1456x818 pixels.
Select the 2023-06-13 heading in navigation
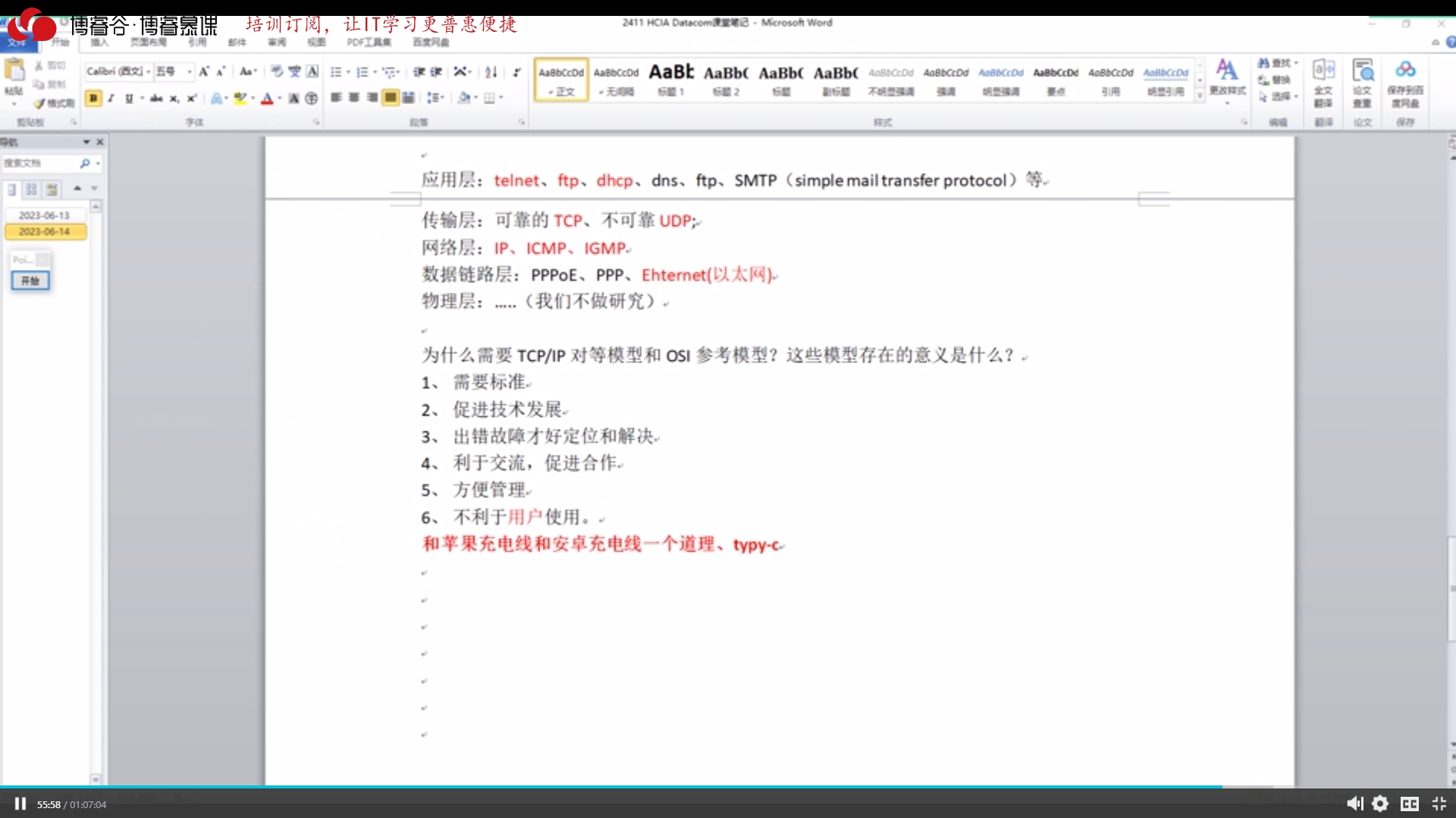pyautogui.click(x=44, y=215)
